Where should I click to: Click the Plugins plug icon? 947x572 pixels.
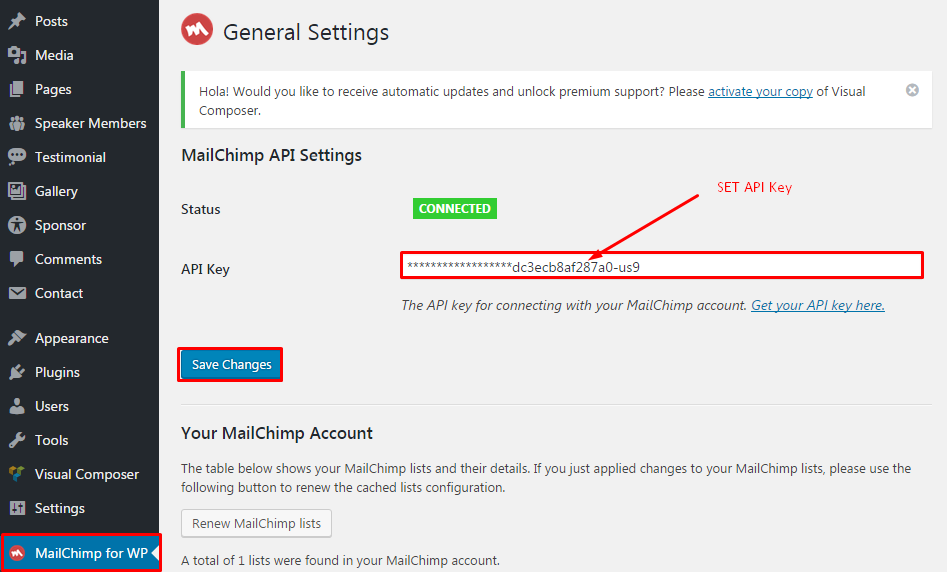tap(17, 372)
